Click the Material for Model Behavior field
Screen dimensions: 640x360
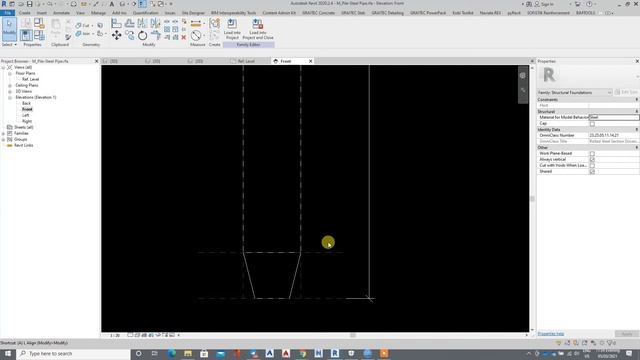point(614,118)
